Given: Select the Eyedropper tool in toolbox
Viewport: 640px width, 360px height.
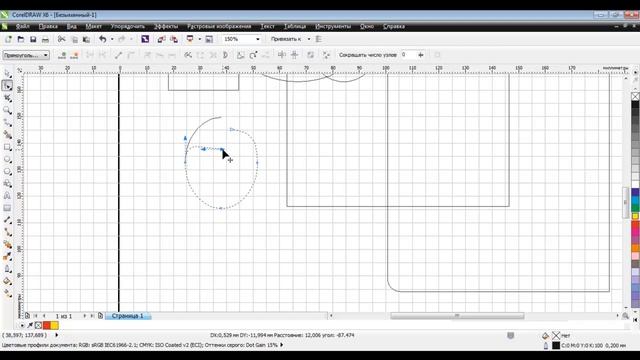Looking at the screenshot, I should [x=7, y=257].
